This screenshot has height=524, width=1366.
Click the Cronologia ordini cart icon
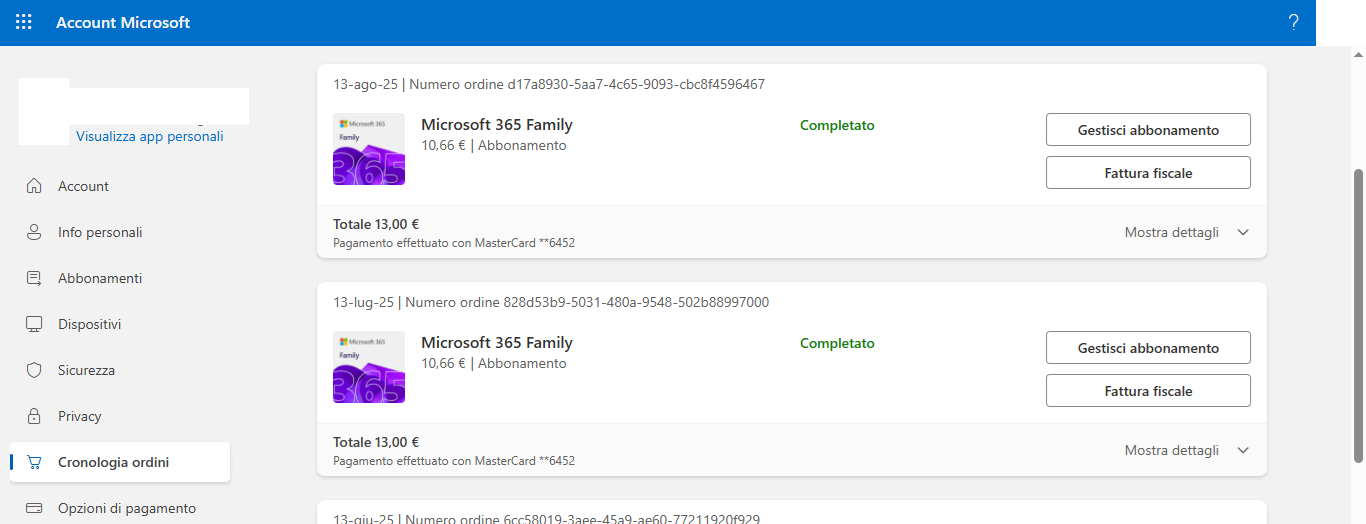34,462
